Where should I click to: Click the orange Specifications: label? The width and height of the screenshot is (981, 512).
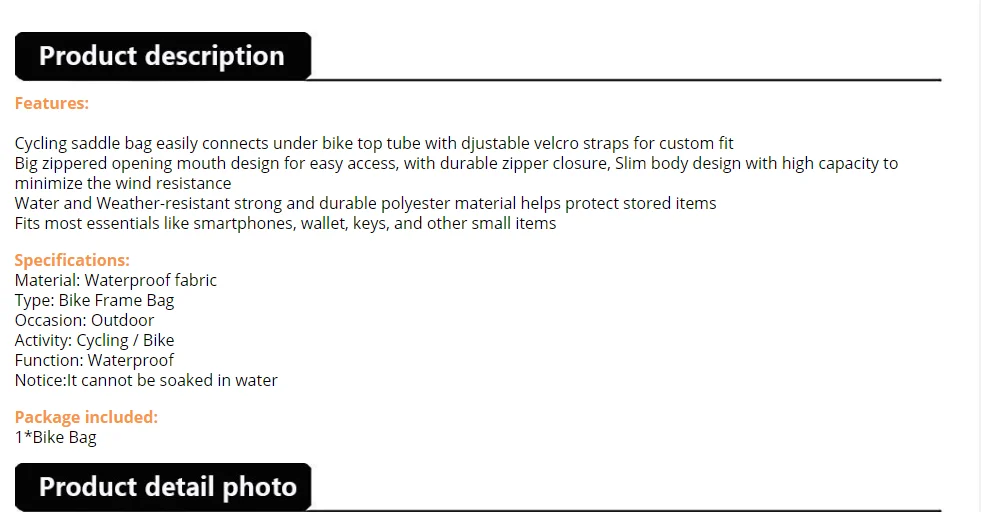coord(72,260)
